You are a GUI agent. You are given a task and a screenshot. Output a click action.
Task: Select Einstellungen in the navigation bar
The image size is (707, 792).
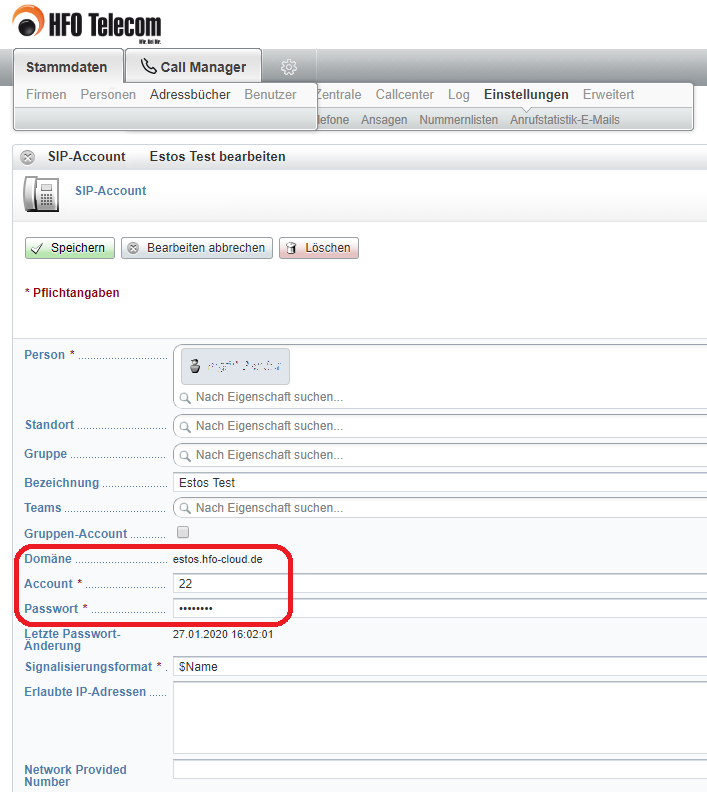click(x=526, y=95)
